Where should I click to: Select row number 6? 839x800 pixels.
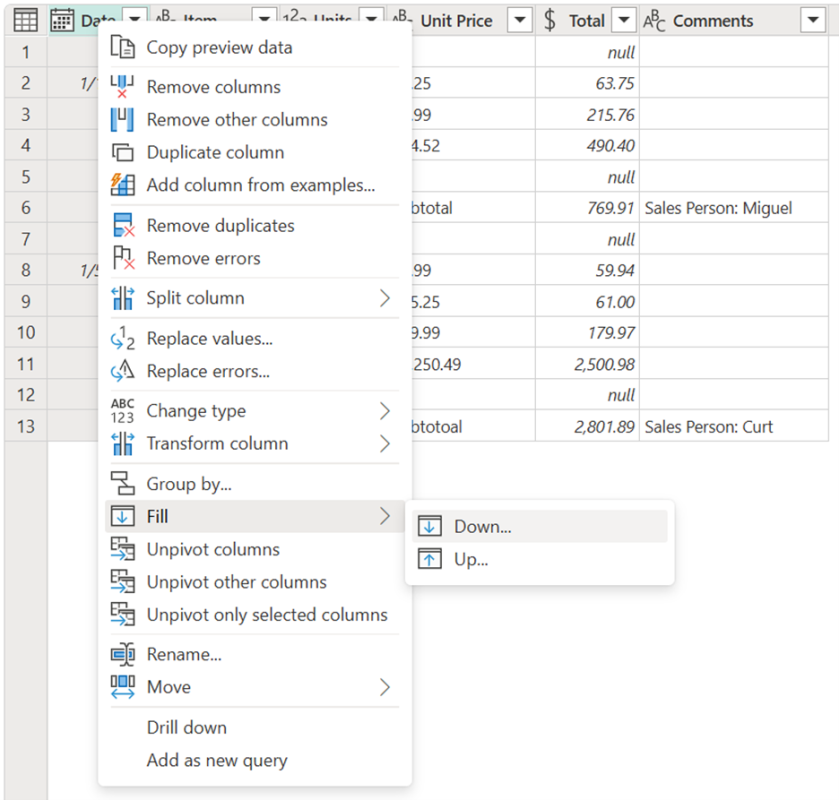(x=25, y=207)
